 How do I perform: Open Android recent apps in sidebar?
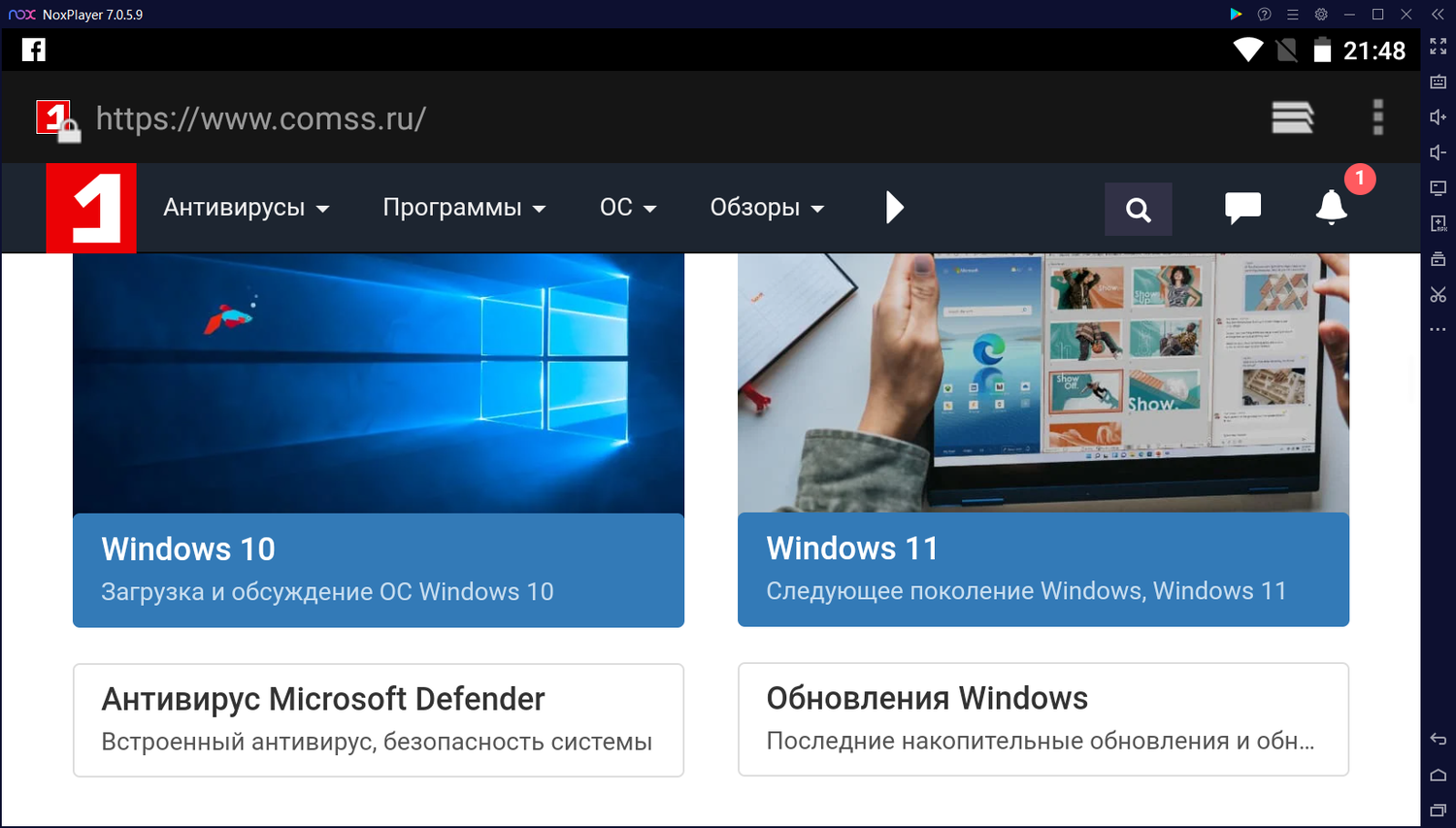pos(1439,811)
